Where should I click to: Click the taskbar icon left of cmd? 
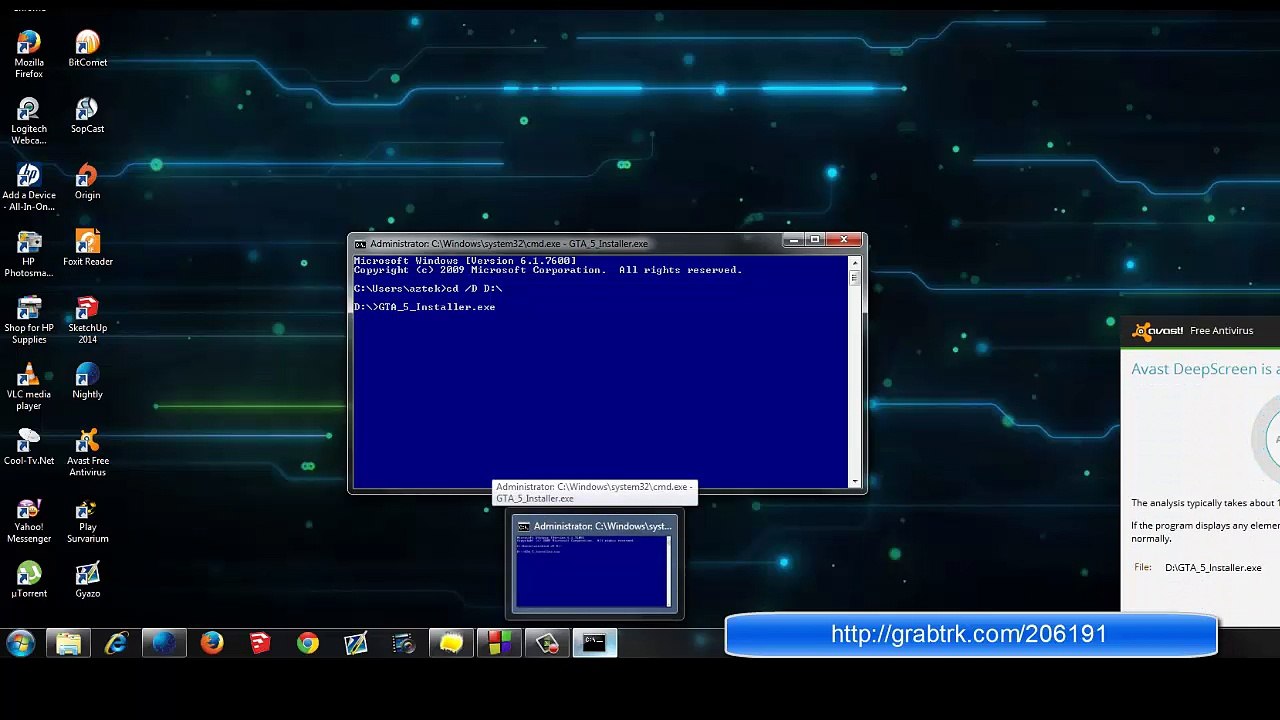point(547,643)
